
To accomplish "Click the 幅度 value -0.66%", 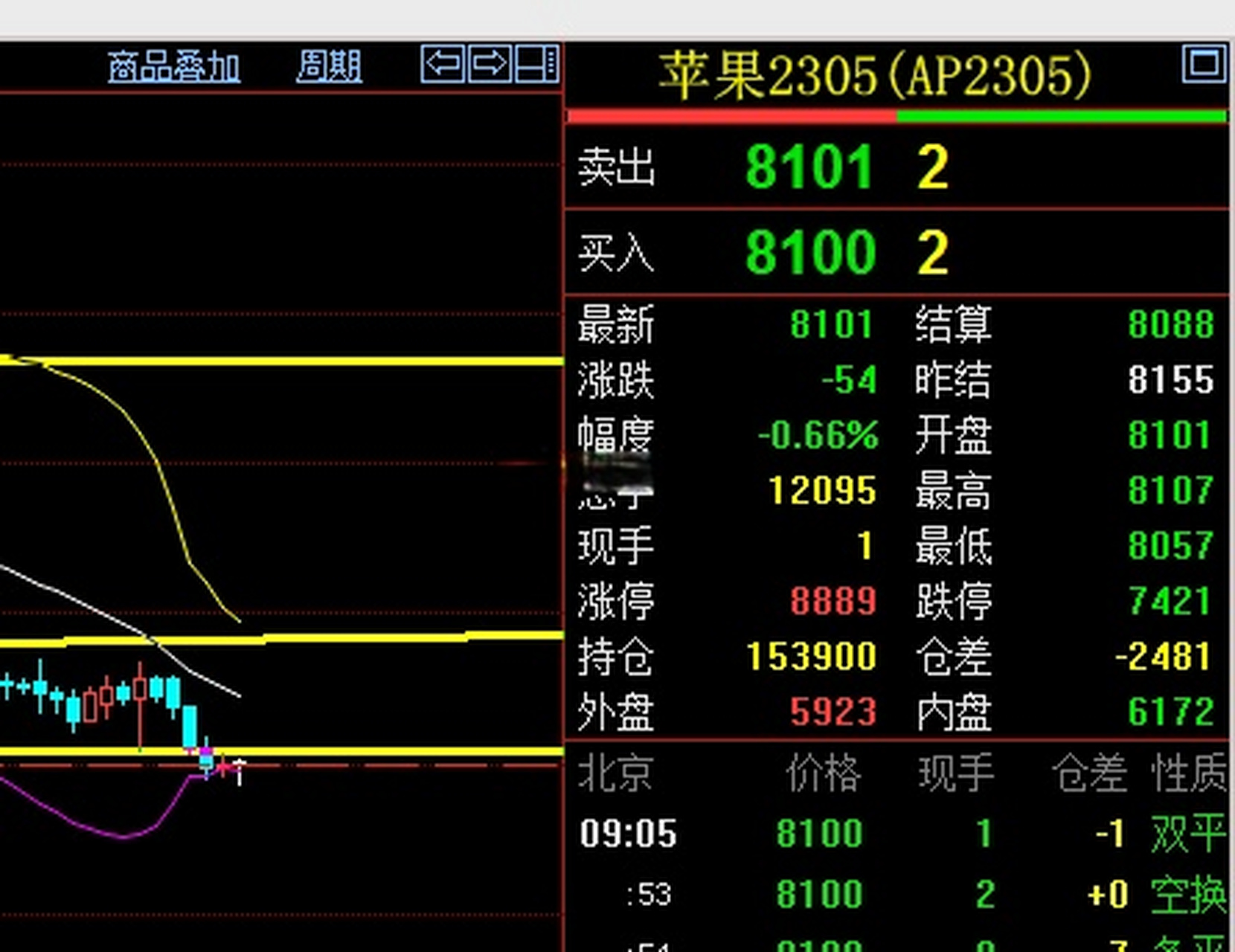I will tap(818, 435).
